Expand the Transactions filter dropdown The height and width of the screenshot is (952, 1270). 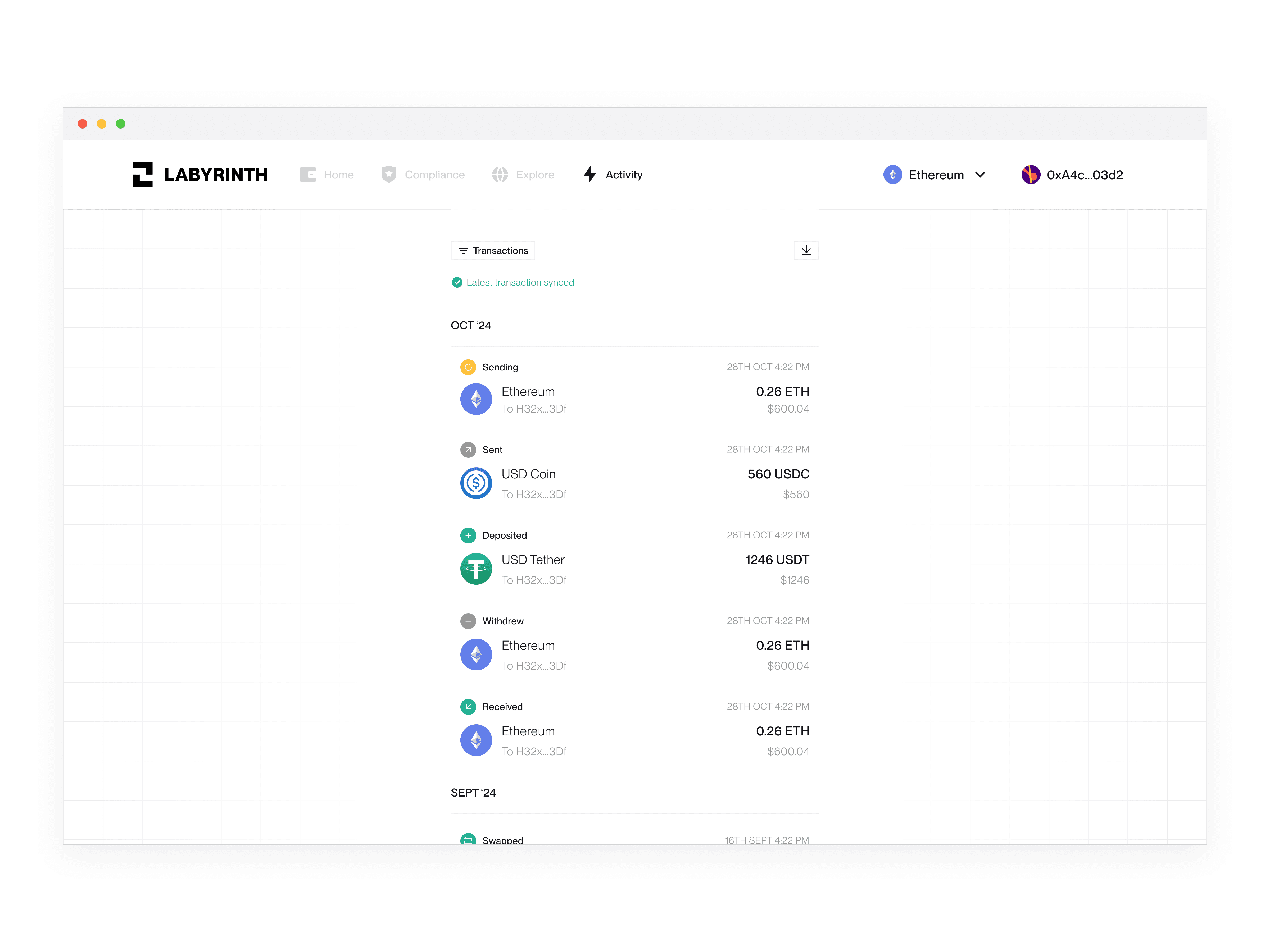coord(493,251)
